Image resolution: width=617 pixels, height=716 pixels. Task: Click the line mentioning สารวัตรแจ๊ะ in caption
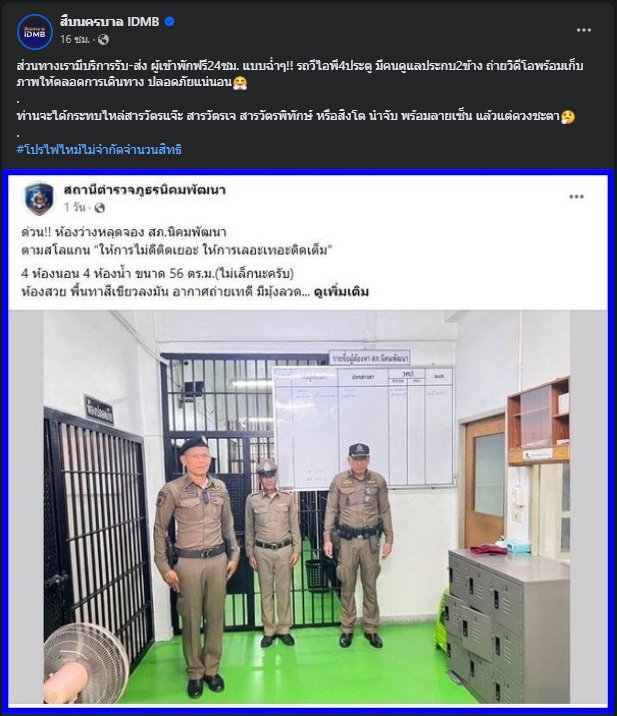[295, 116]
